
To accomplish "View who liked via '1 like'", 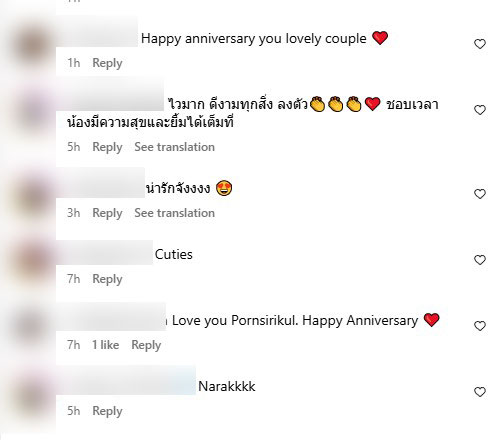I will pyautogui.click(x=105, y=345).
